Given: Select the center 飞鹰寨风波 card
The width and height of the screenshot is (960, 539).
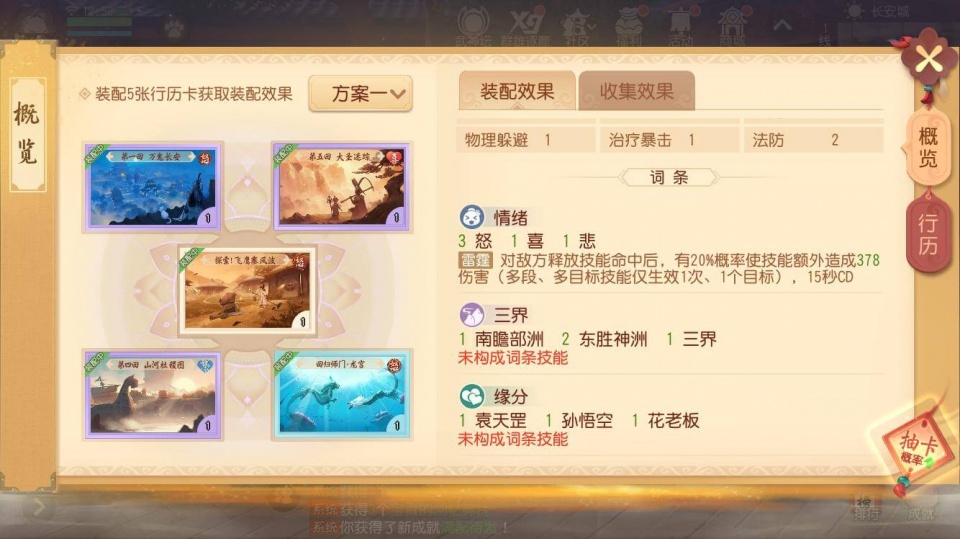Looking at the screenshot, I should click(x=247, y=291).
